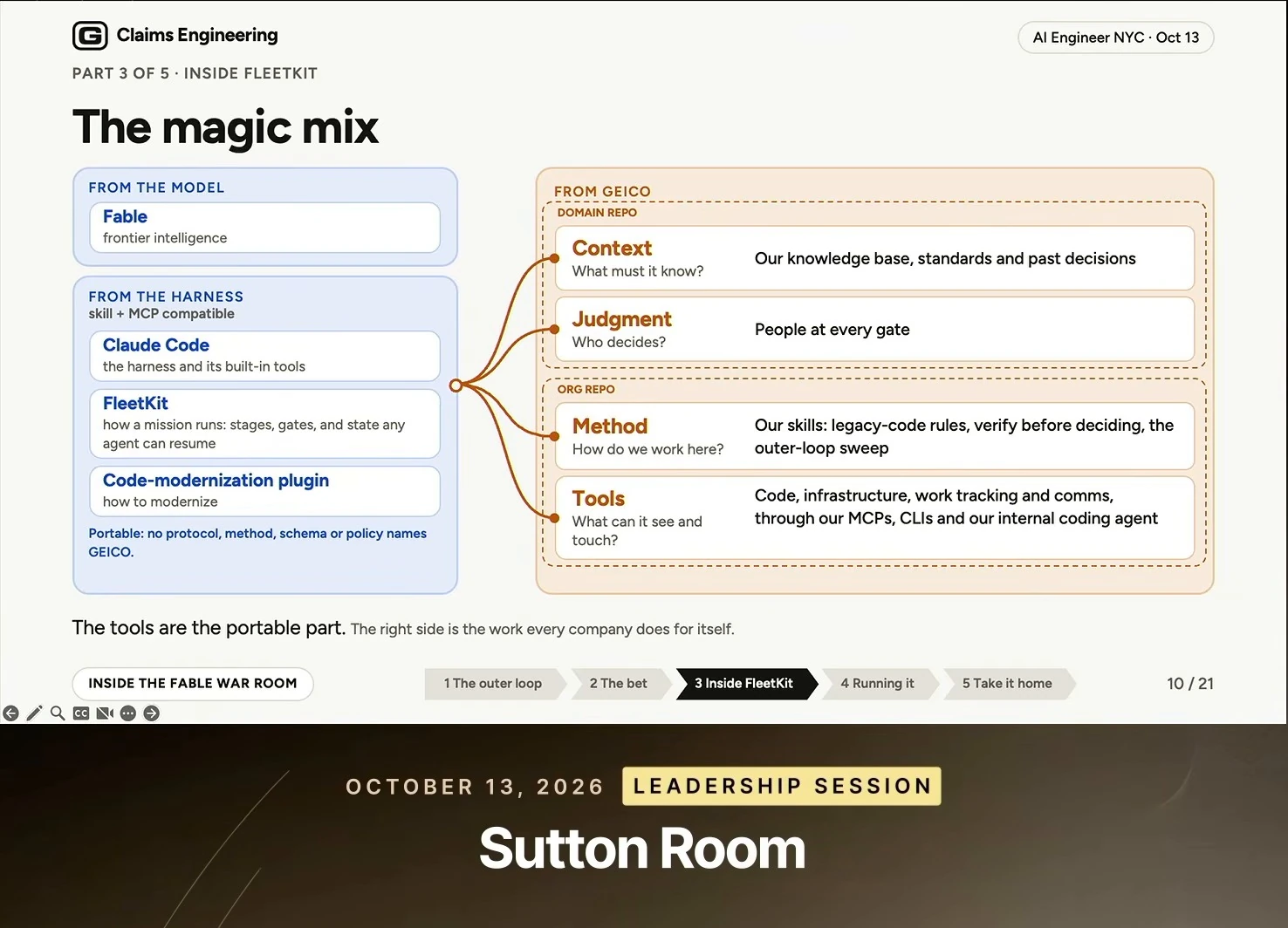Select the '3 Inside FleetKit' section tab
Viewport: 1288px width, 928px height.
point(744,684)
